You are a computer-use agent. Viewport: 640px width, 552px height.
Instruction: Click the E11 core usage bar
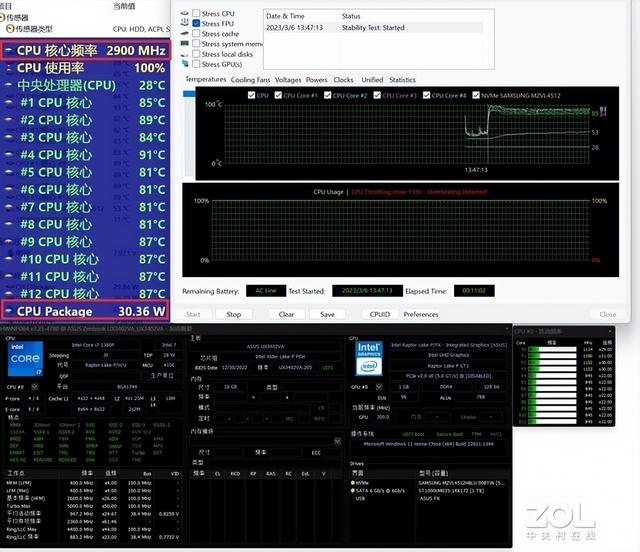coord(552,421)
